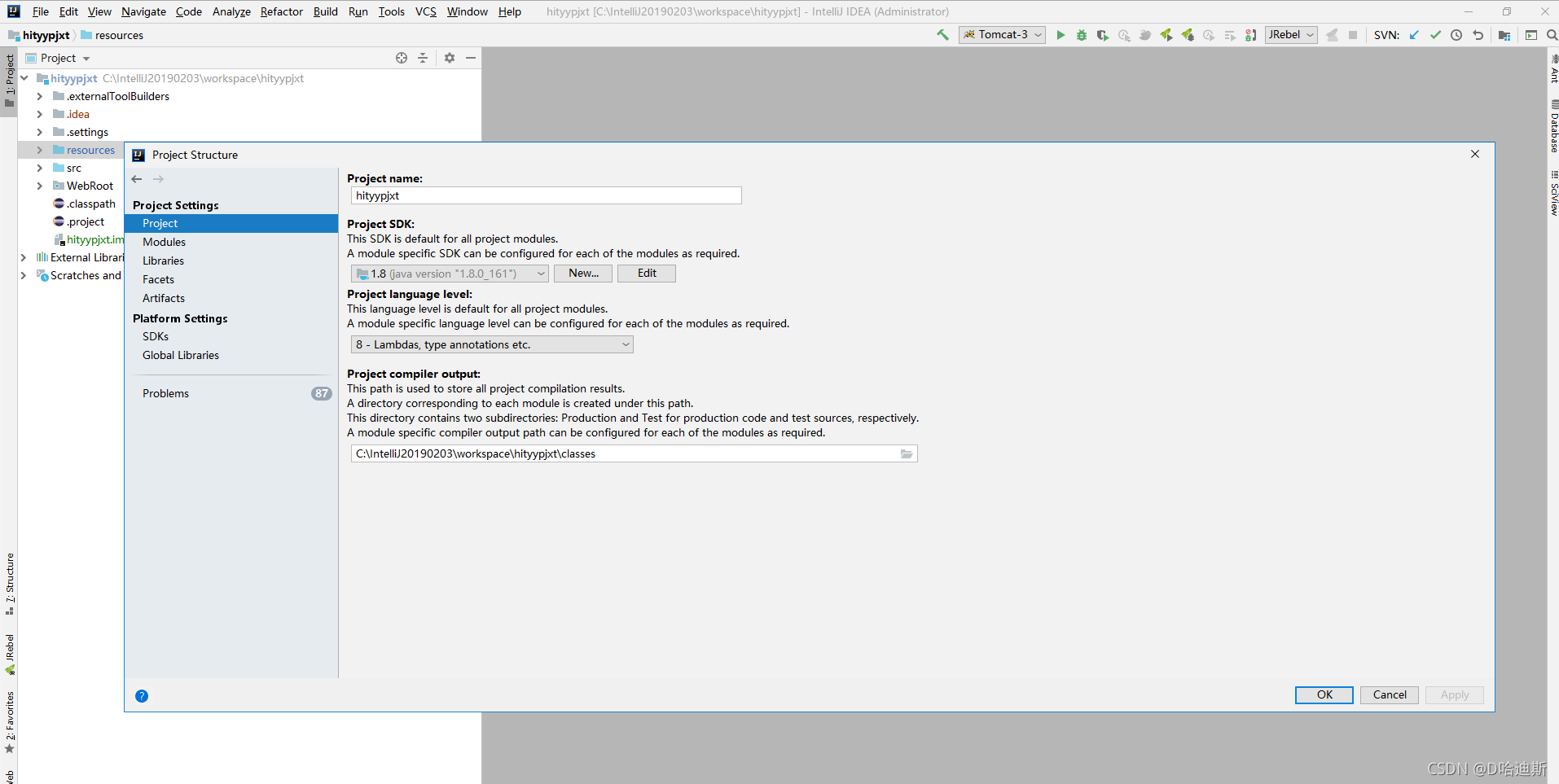Screen dimensions: 1559x784
Task: Browse compiler output path folder icon
Action: point(907,454)
